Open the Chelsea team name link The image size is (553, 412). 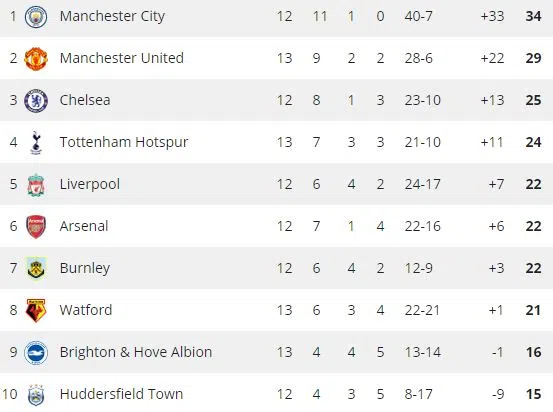(85, 100)
